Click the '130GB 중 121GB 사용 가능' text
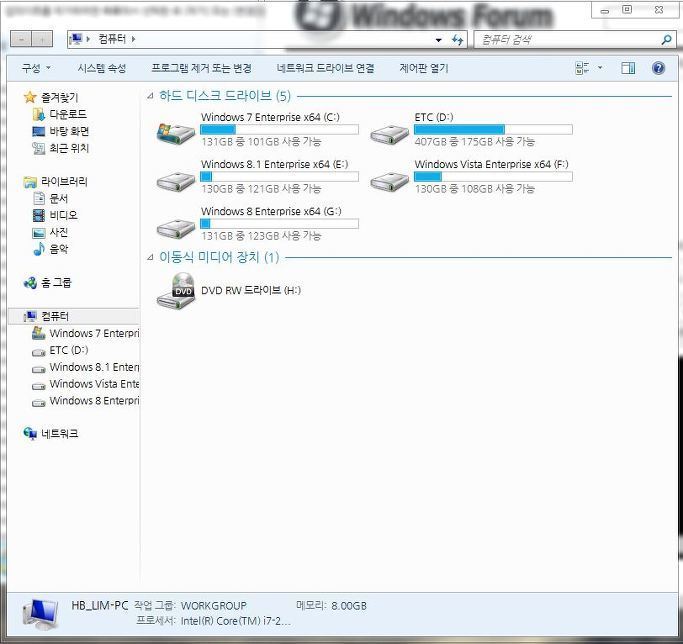Screen dimensions: 683x644 [261, 189]
